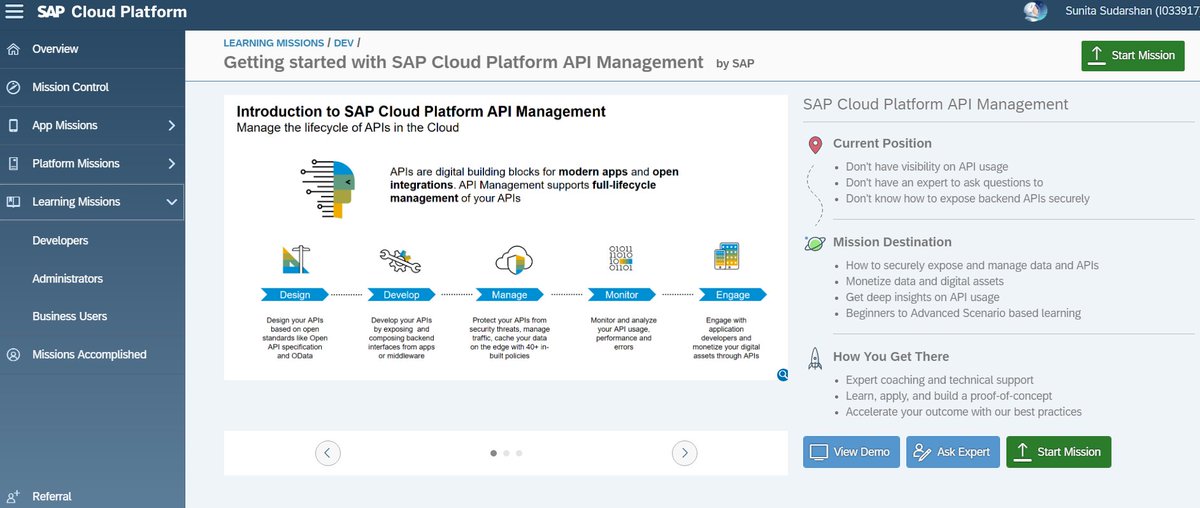Click the Design stage arrow label
Image resolution: width=1200 pixels, height=508 pixels.
click(295, 295)
